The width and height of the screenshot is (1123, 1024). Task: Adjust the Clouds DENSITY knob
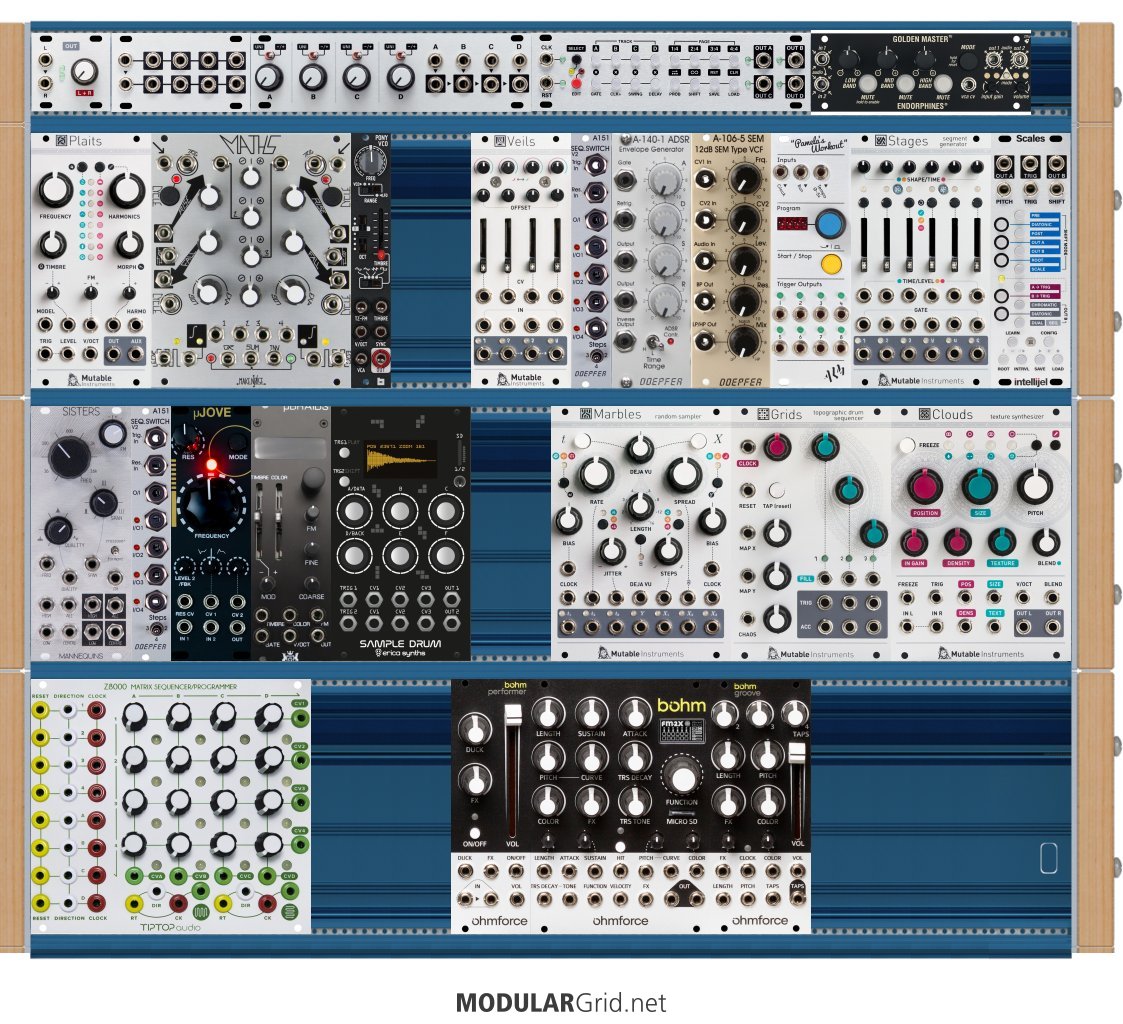(958, 543)
